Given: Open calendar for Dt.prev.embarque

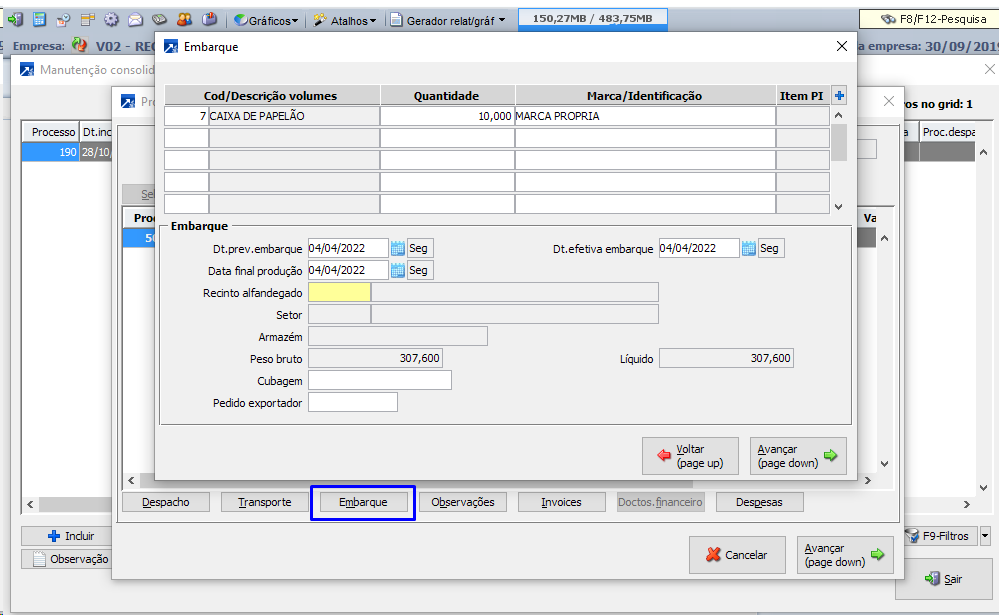Looking at the screenshot, I should click(x=397, y=248).
